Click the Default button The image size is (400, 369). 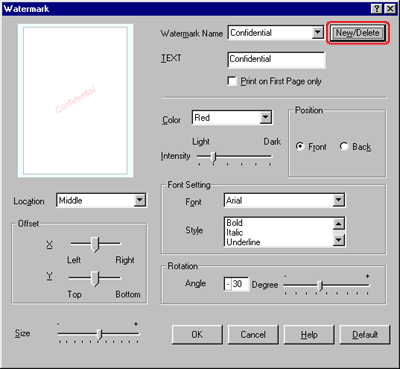click(x=365, y=334)
